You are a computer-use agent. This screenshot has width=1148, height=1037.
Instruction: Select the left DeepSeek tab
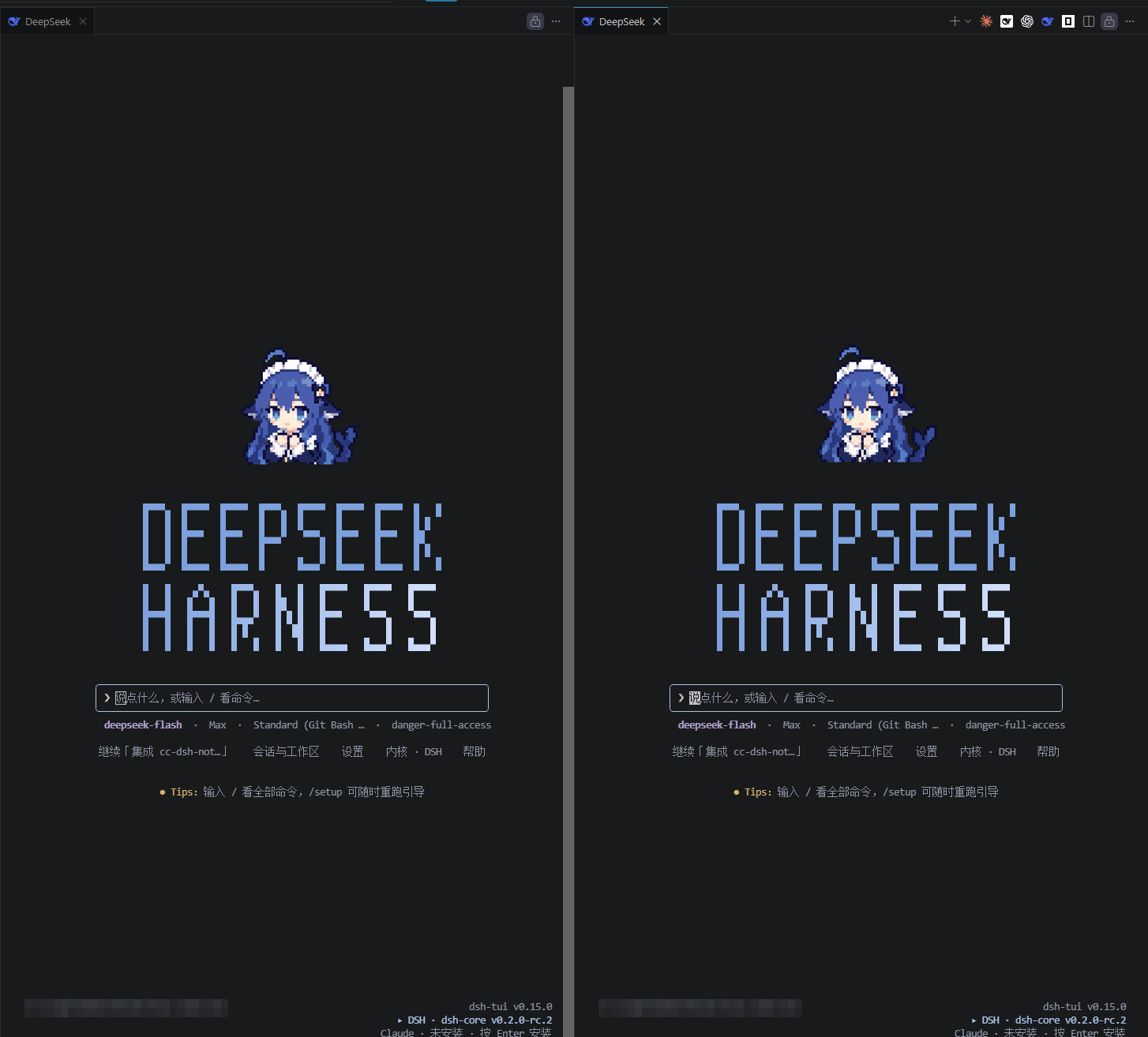pos(47,21)
